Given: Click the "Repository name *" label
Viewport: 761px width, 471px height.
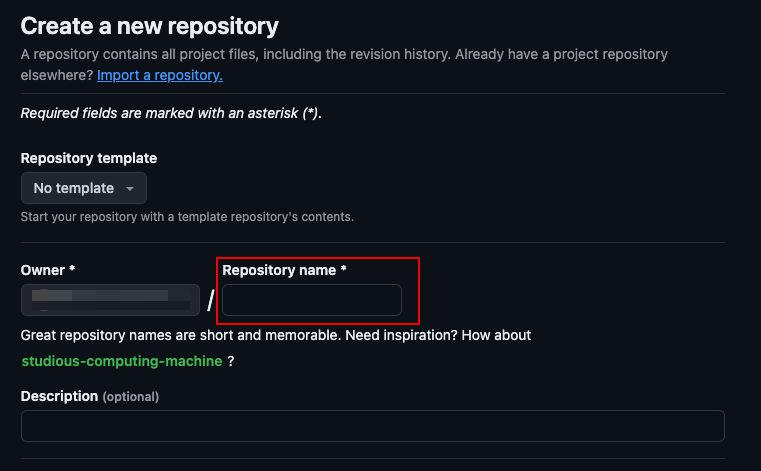Looking at the screenshot, I should coord(284,270).
